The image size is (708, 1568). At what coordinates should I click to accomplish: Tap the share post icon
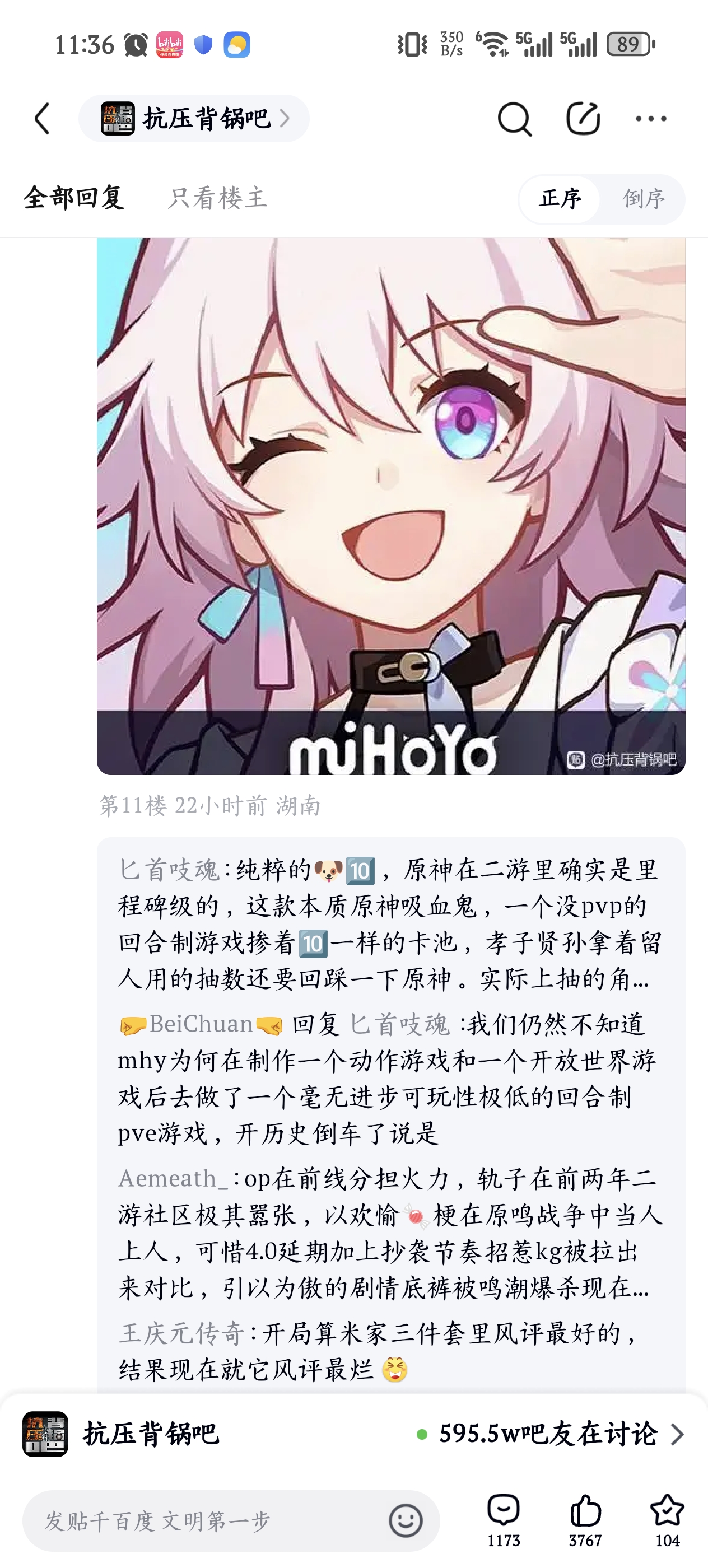pos(583,119)
